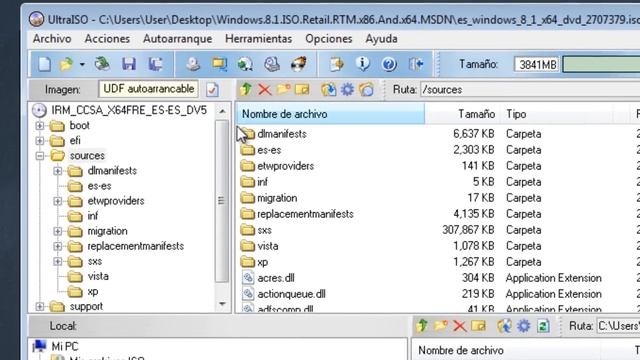Screen dimensions: 640x360
Task: Open the Opciones menu
Action: (x=329, y=39)
